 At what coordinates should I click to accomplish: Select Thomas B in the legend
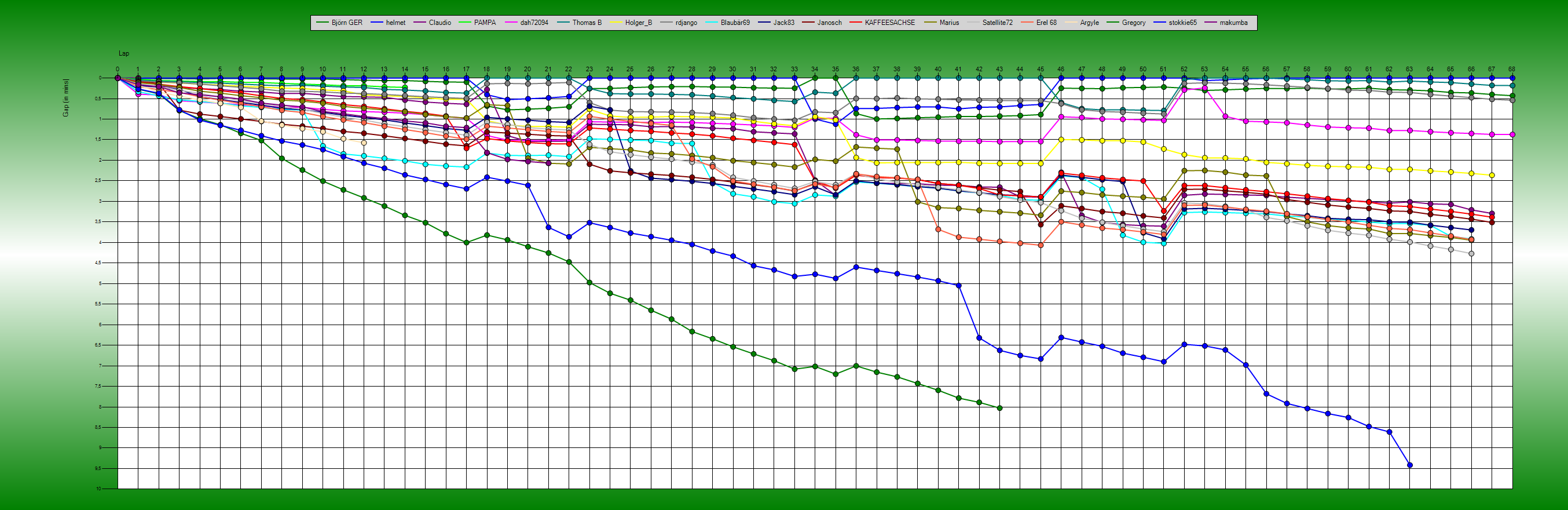(x=586, y=23)
